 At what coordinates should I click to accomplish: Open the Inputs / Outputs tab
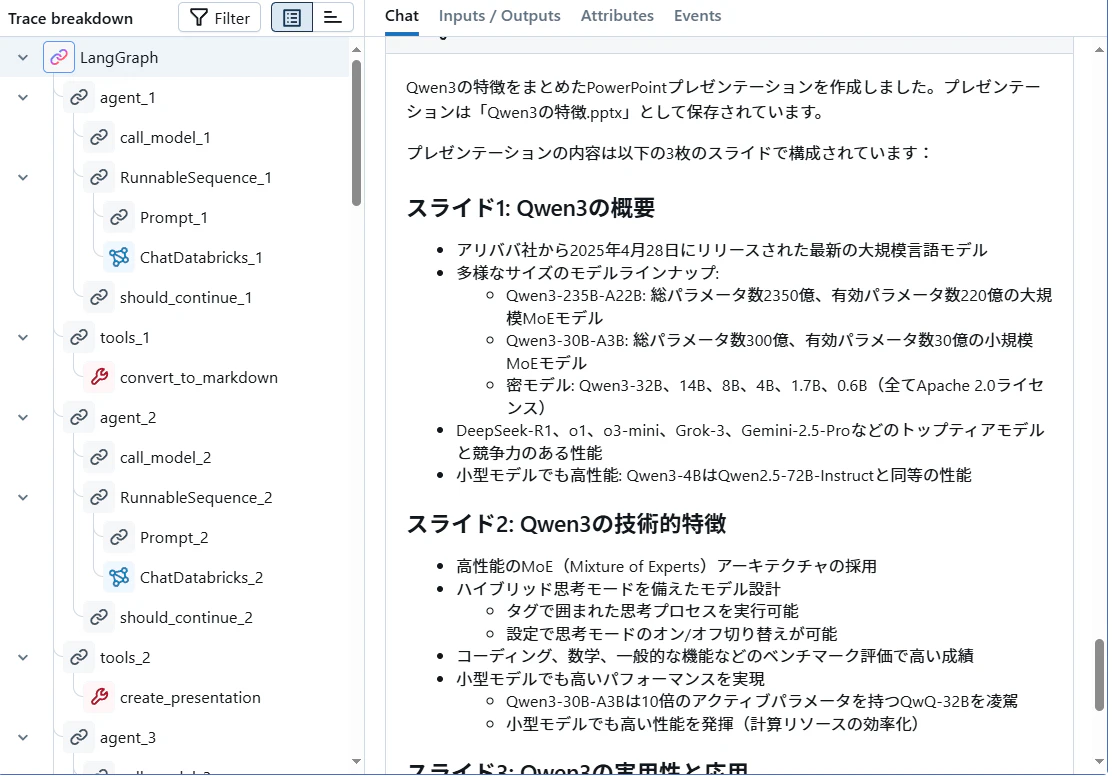(499, 16)
